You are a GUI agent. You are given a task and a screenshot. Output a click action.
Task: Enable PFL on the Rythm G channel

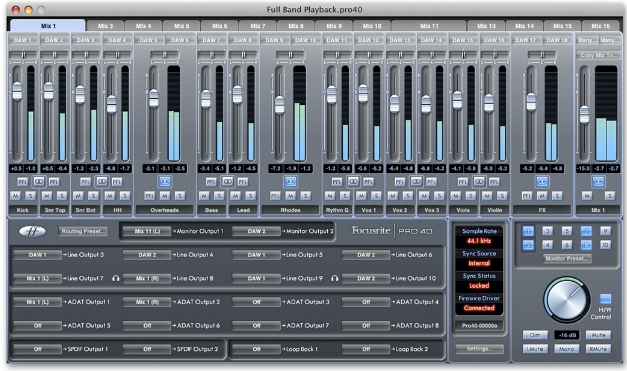337,182
